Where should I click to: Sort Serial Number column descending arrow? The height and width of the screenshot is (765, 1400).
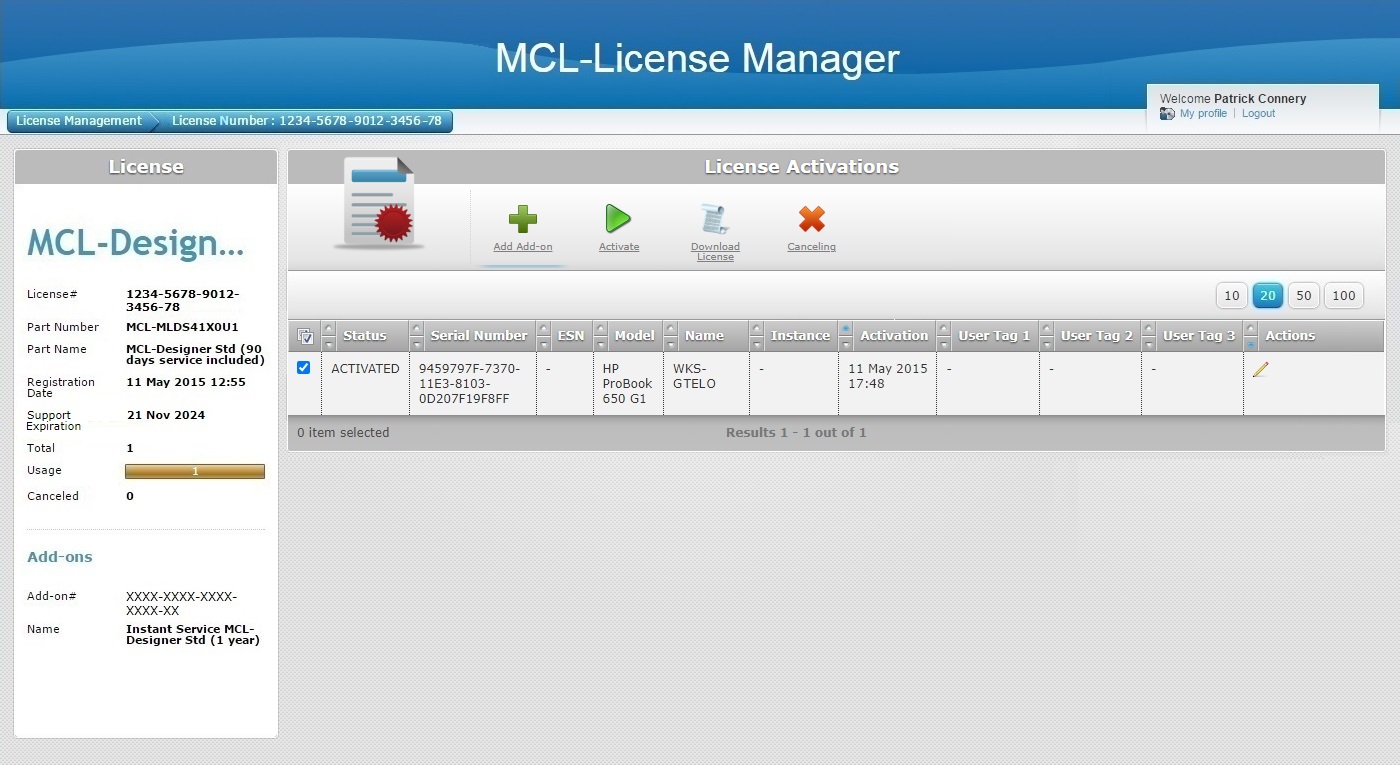tap(417, 343)
